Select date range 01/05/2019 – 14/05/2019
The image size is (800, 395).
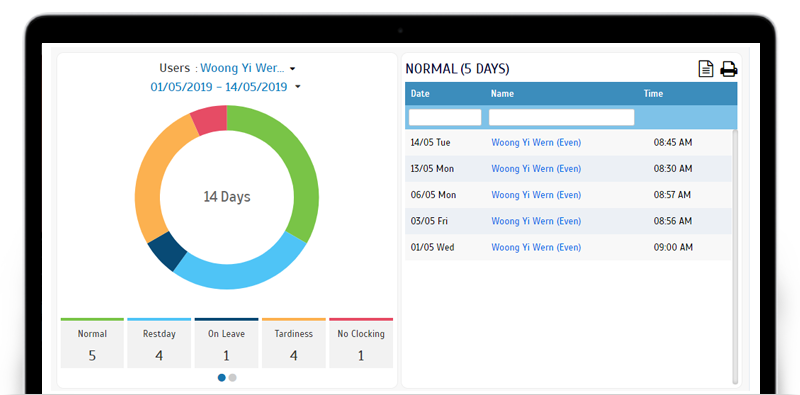tap(219, 87)
